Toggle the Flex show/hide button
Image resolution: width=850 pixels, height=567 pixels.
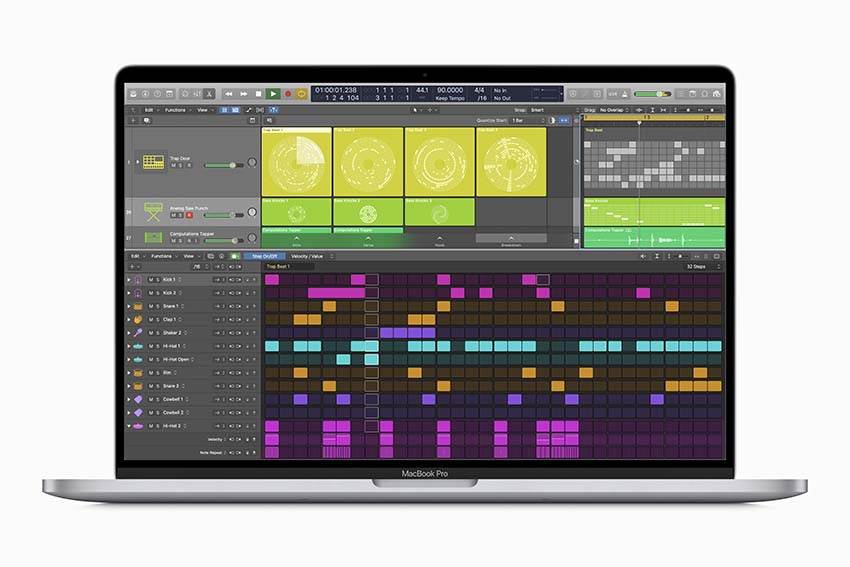tap(260, 109)
